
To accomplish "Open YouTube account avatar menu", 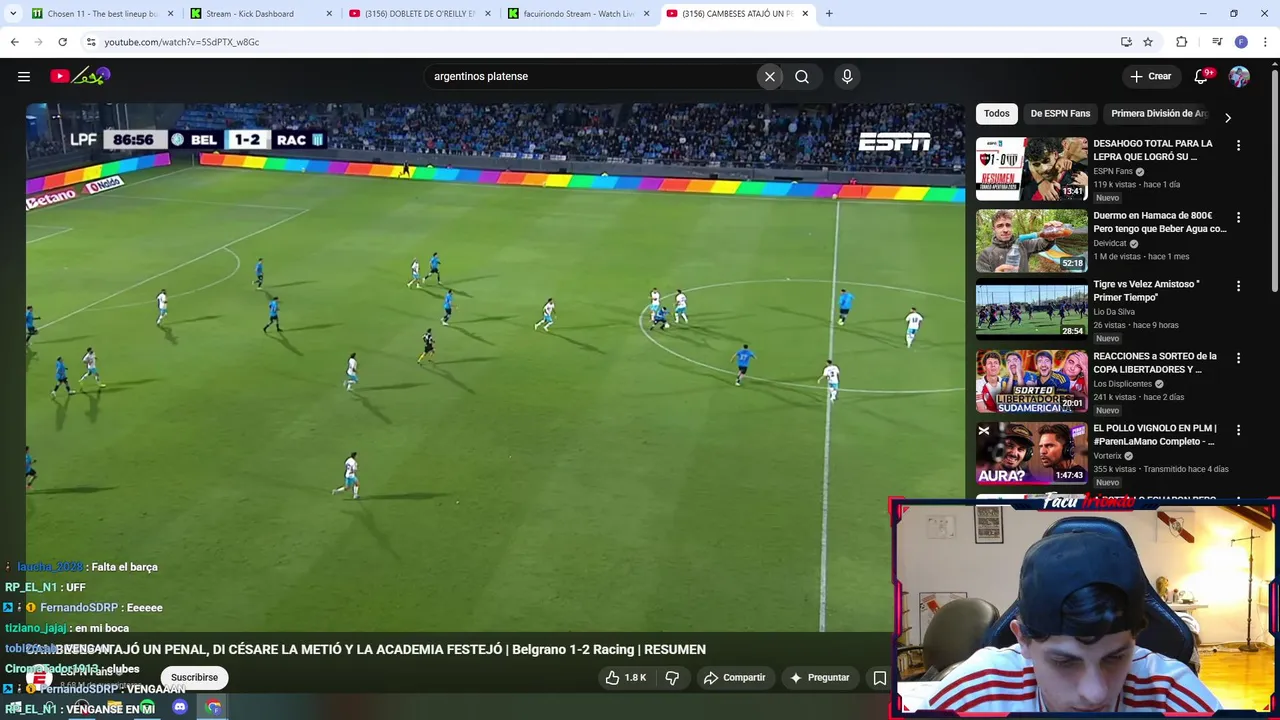I will [1239, 76].
